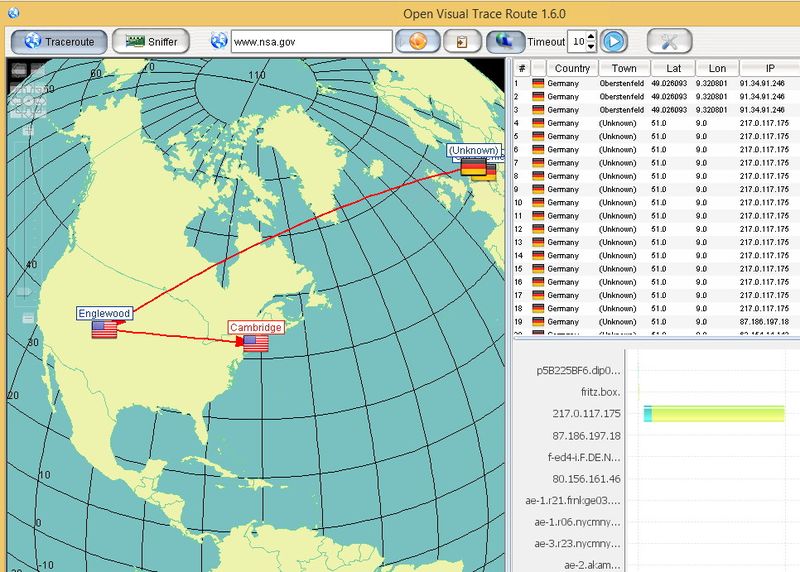800x572 pixels.
Task: Select German flag icon in row 19
Action: click(538, 322)
